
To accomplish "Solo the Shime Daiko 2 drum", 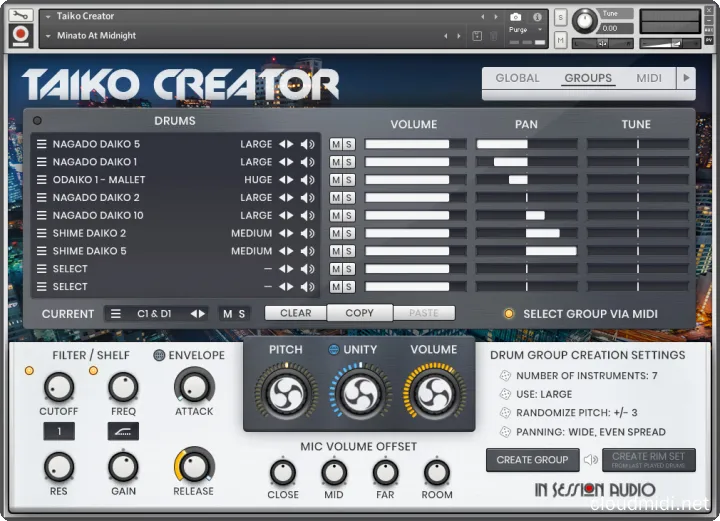I will (x=349, y=234).
